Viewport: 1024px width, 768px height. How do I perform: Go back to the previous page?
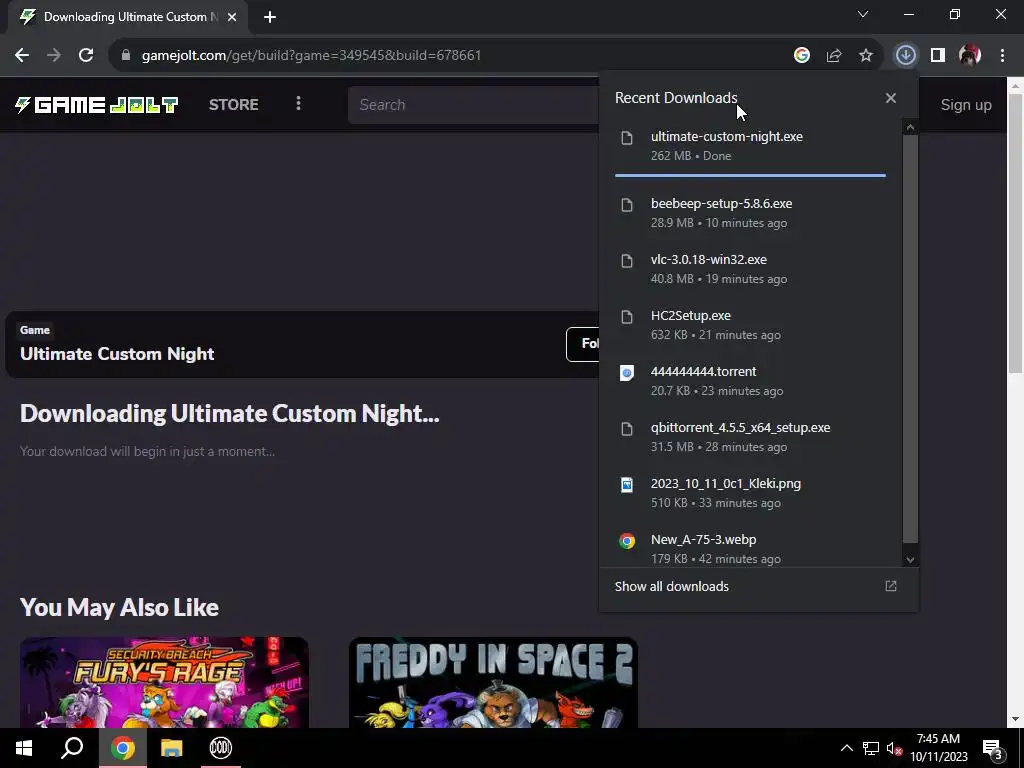tap(22, 55)
